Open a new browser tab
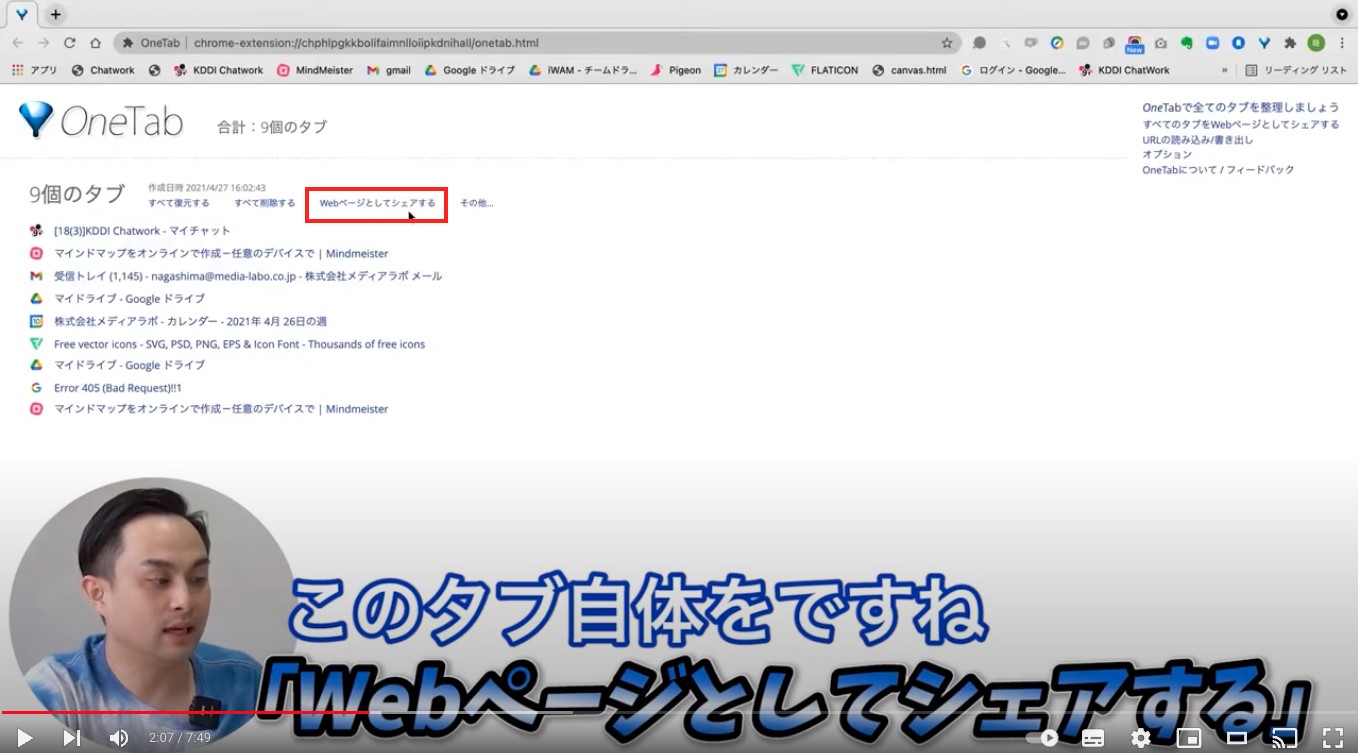The width and height of the screenshot is (1358, 753). tap(56, 14)
